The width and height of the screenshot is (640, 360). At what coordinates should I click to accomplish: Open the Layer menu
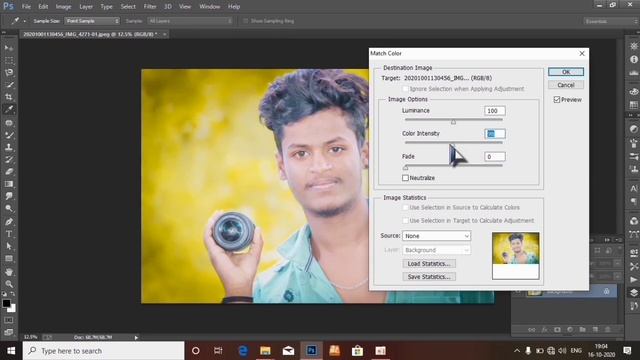pyautogui.click(x=86, y=7)
